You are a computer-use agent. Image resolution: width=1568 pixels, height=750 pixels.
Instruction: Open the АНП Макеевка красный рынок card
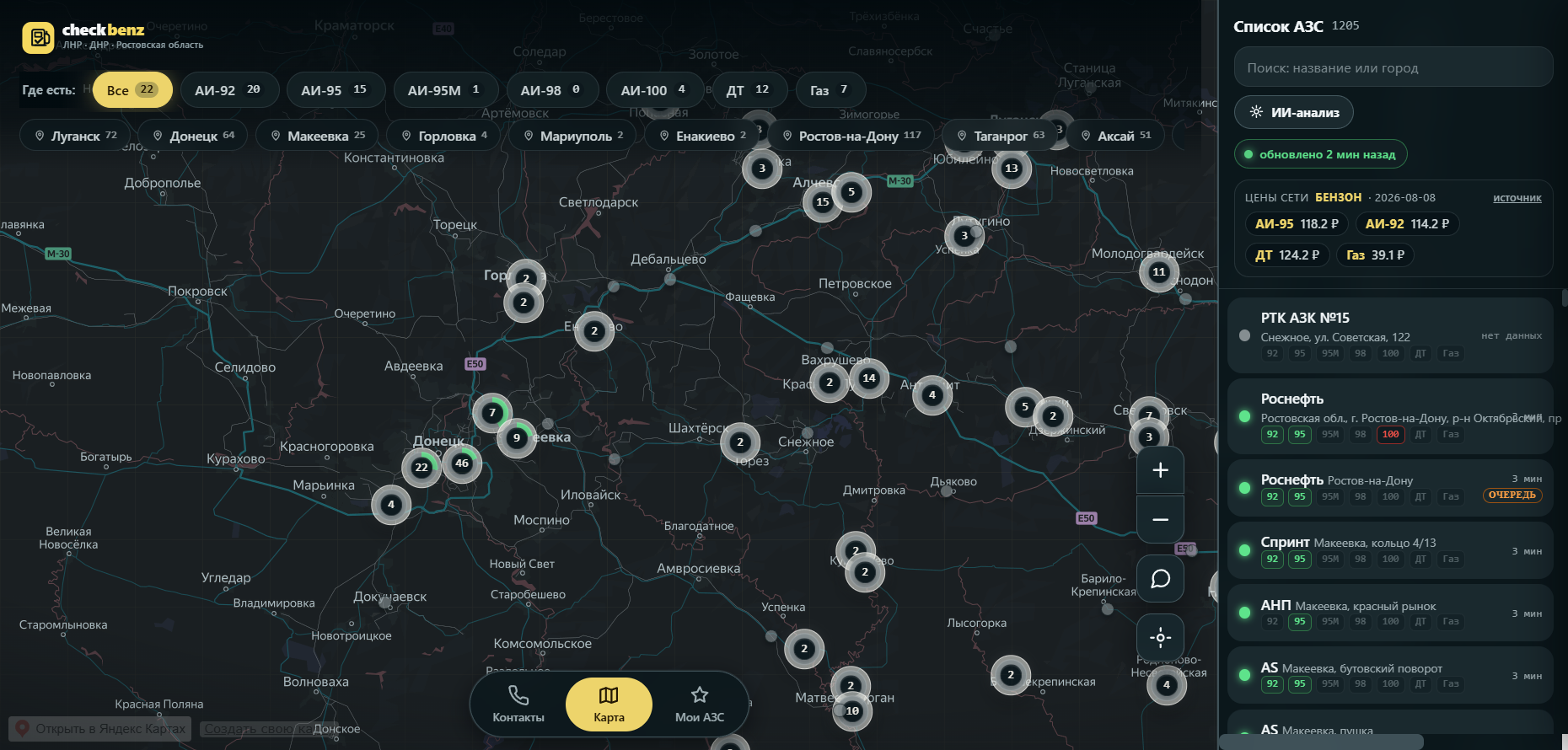(x=1391, y=613)
